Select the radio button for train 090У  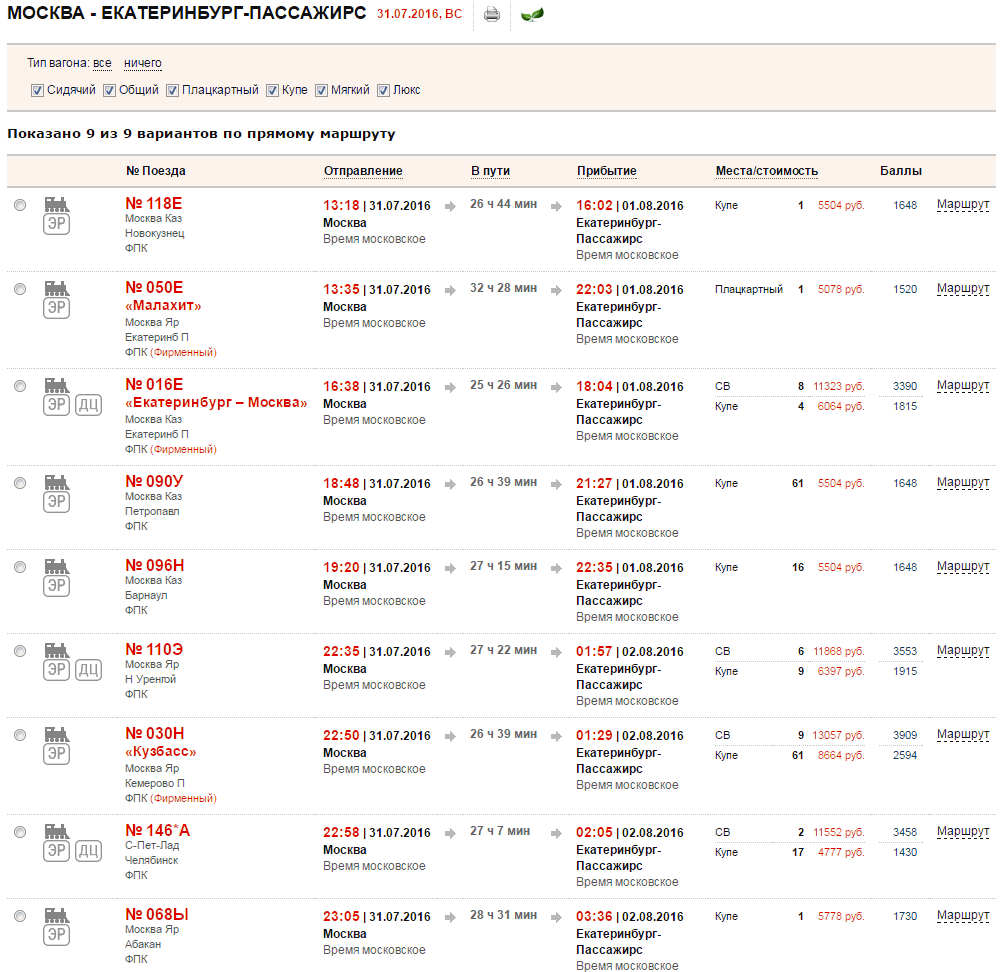tap(20, 483)
